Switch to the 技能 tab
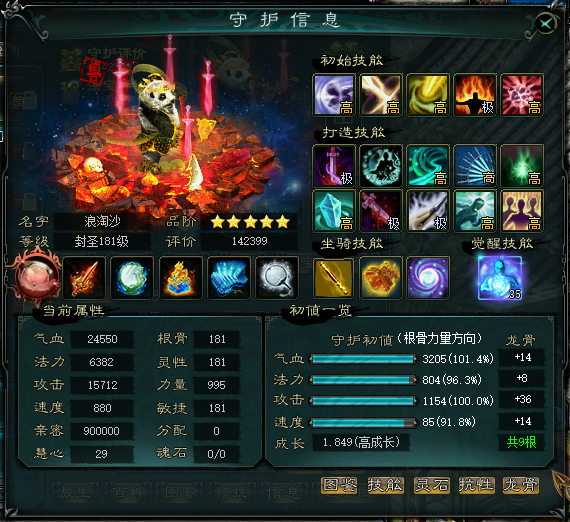 385,485
